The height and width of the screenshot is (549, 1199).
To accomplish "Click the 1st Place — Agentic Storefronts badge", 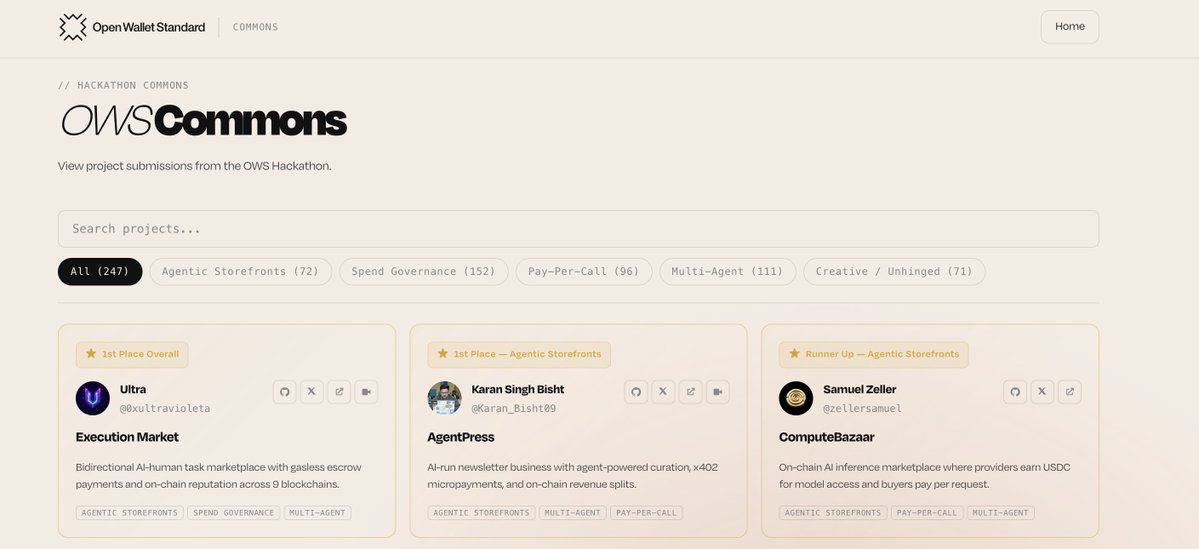I will (x=519, y=354).
